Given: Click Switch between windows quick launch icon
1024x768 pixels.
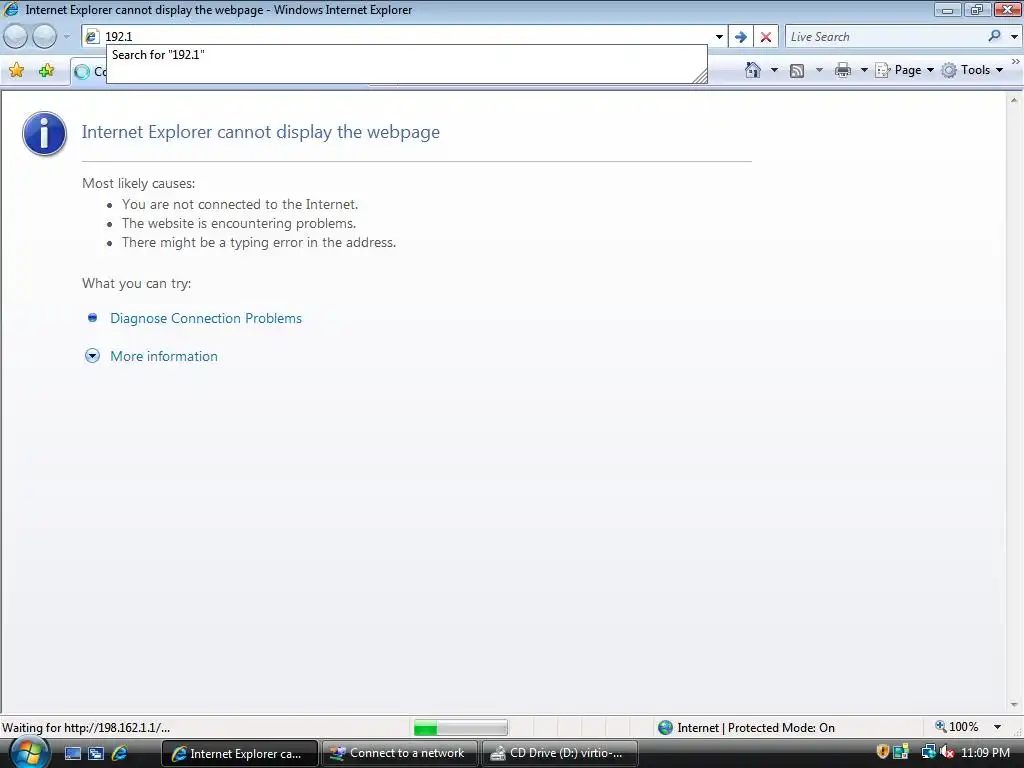Looking at the screenshot, I should [96, 754].
